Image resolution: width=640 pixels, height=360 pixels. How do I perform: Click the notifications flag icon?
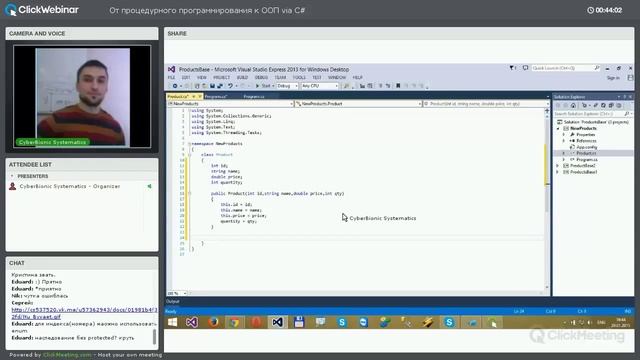[x=513, y=68]
